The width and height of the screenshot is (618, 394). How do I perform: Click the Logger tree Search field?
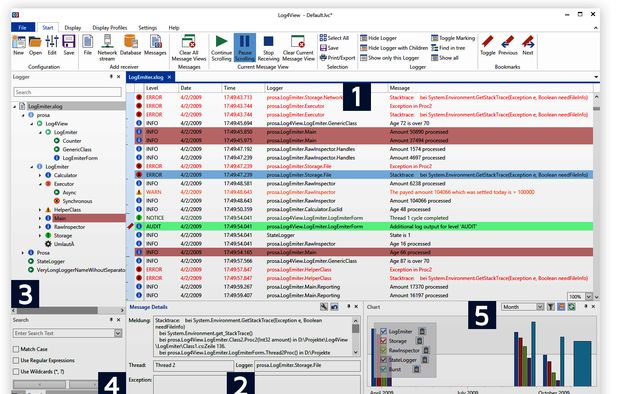[67, 92]
